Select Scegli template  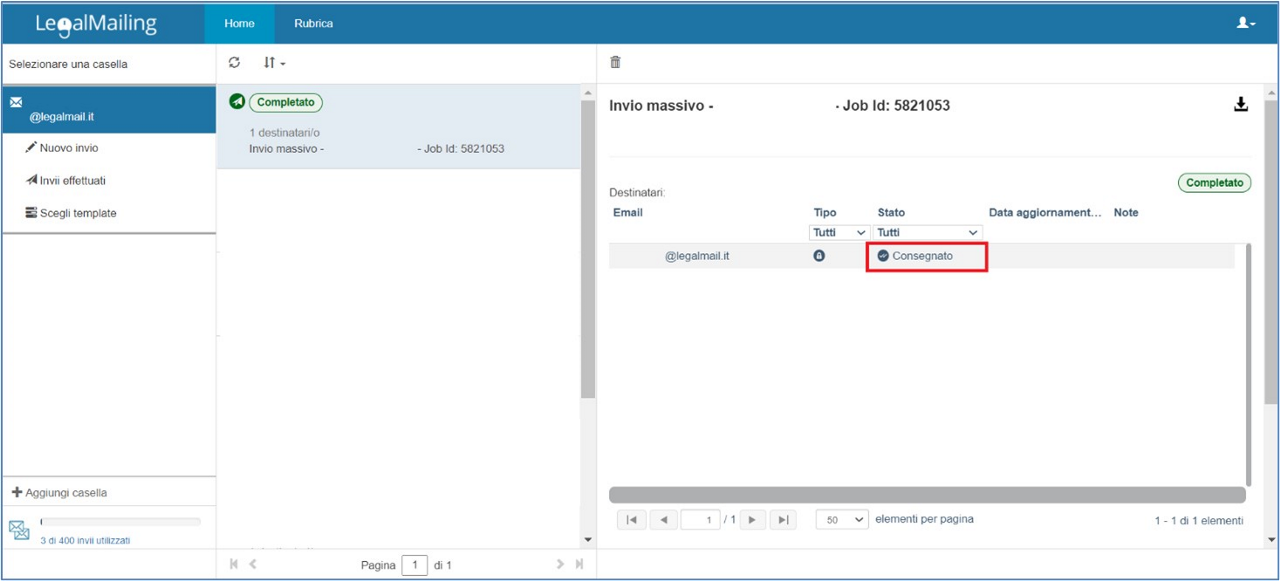pos(77,213)
